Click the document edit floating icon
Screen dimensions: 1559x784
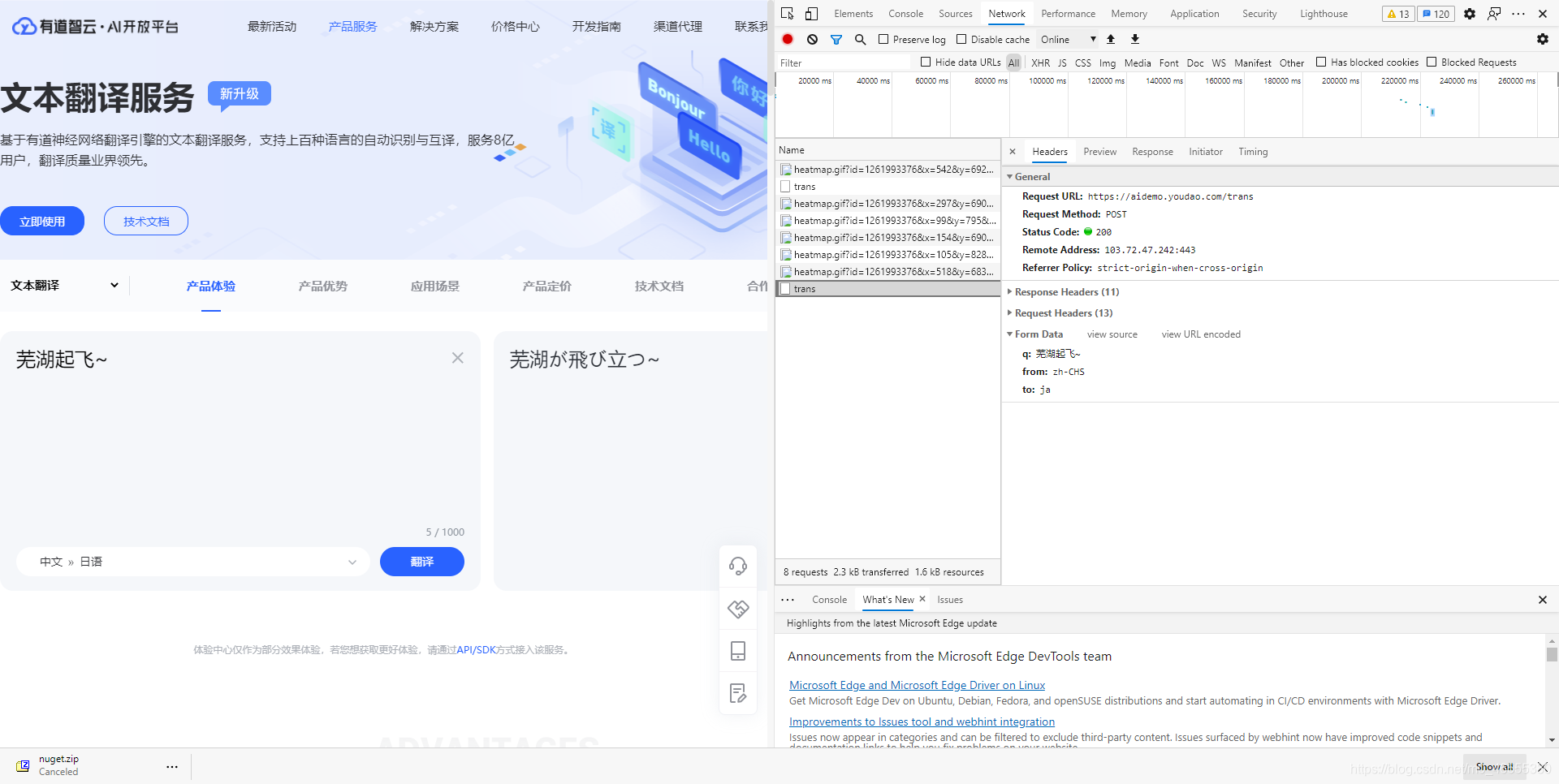click(738, 693)
